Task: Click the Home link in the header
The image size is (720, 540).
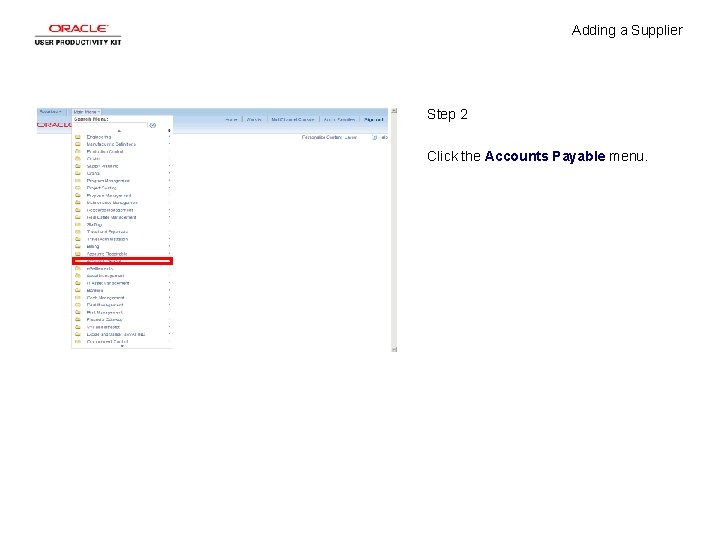Action: tap(231, 120)
